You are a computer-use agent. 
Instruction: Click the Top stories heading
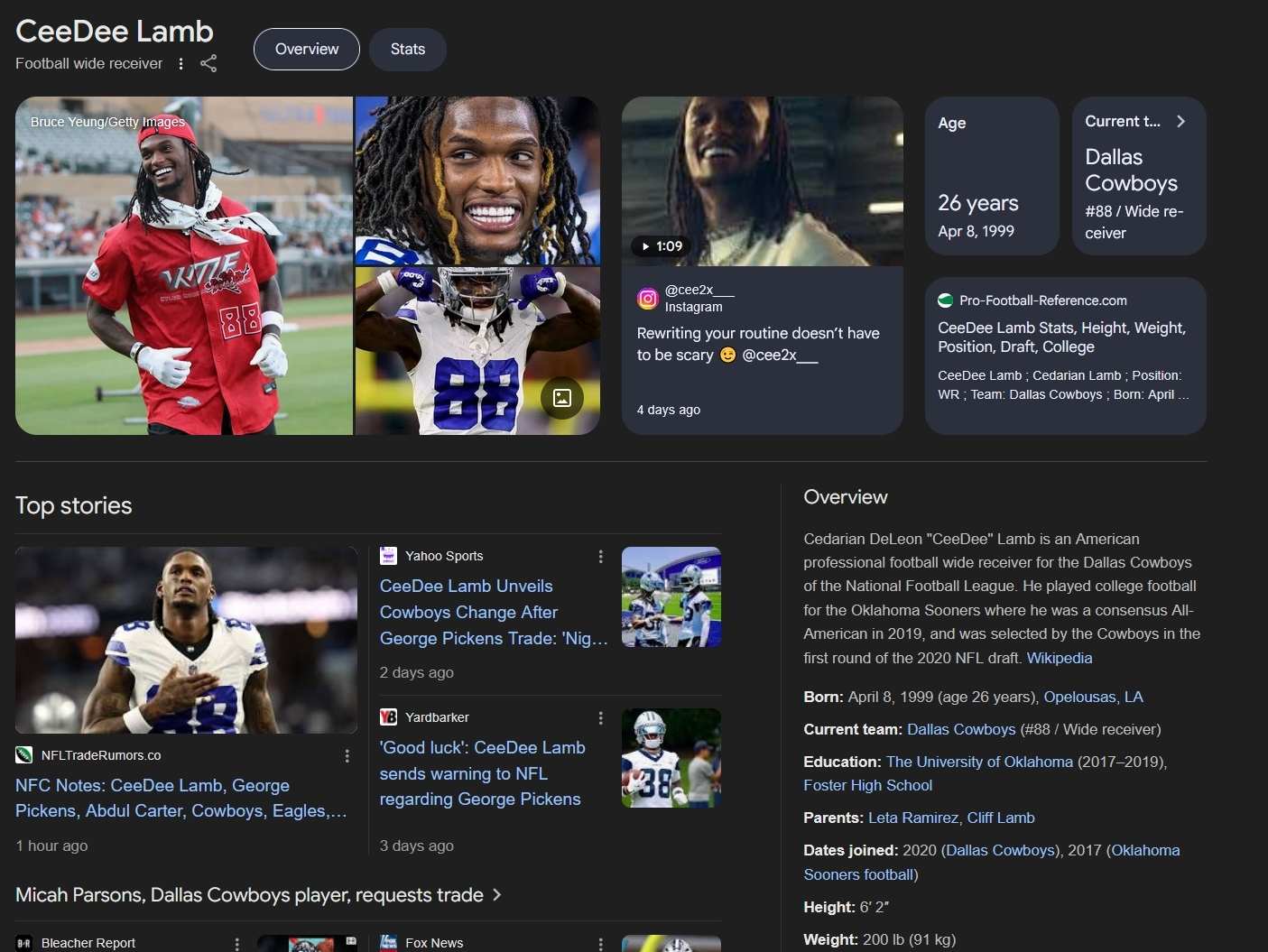coord(74,505)
